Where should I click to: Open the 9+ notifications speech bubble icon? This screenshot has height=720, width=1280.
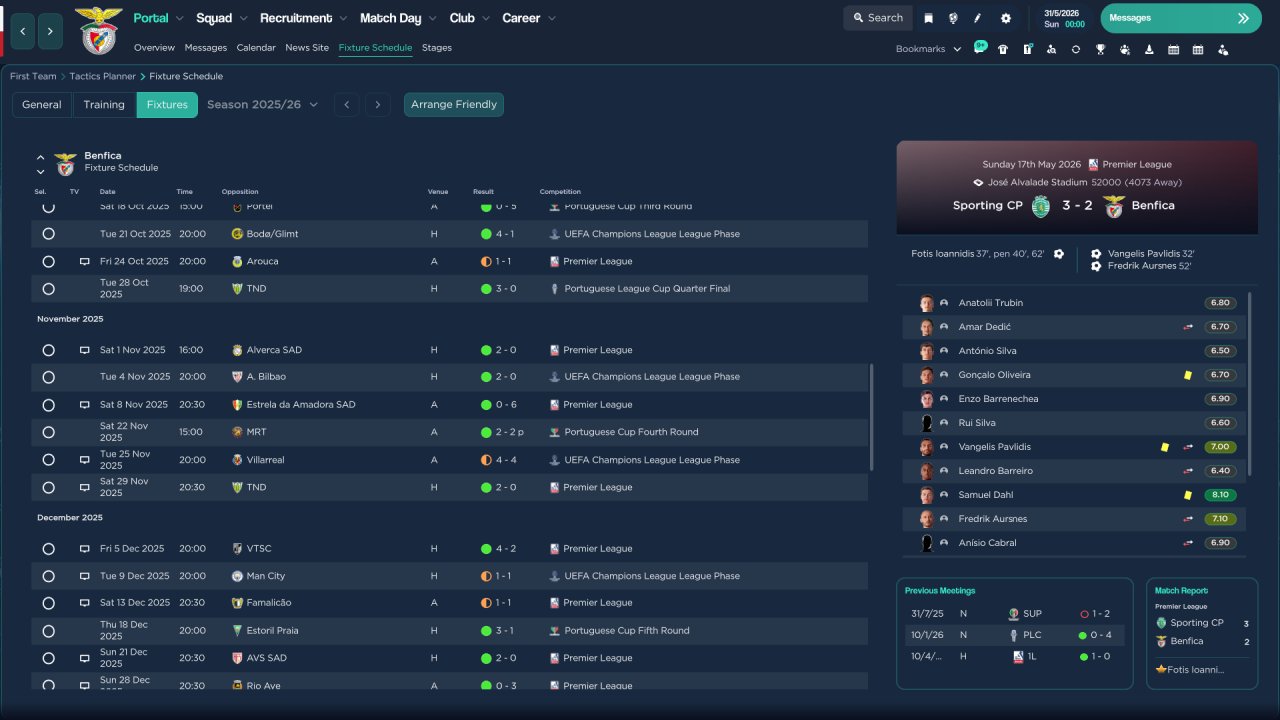(980, 48)
